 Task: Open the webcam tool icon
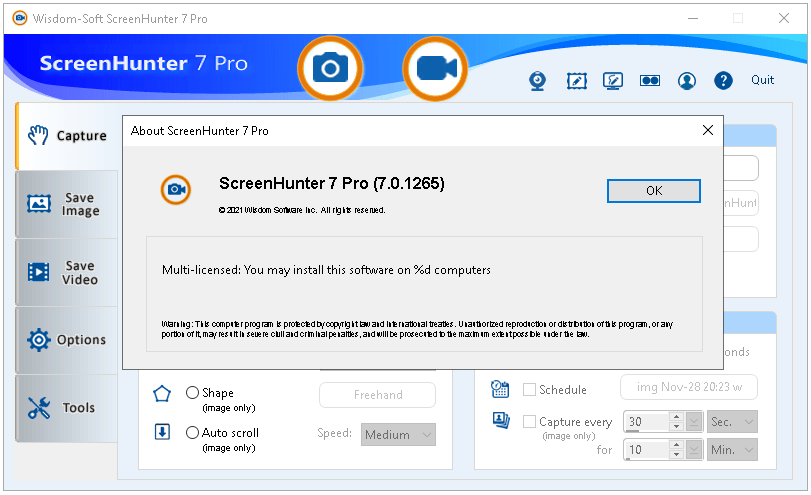pos(537,81)
